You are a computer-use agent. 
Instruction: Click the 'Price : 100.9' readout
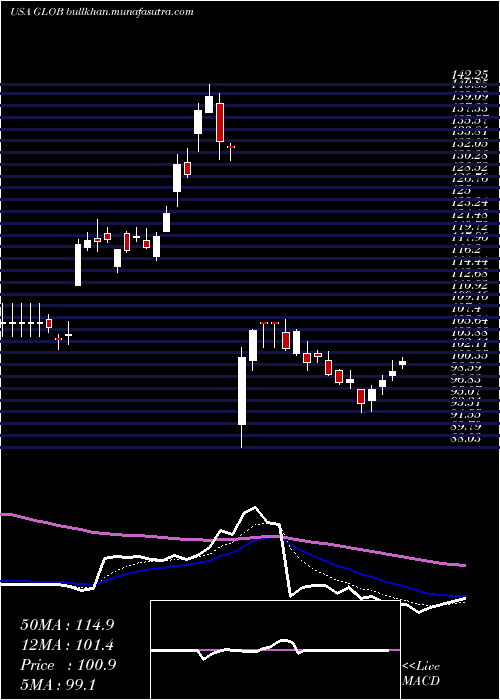[x=68, y=665]
